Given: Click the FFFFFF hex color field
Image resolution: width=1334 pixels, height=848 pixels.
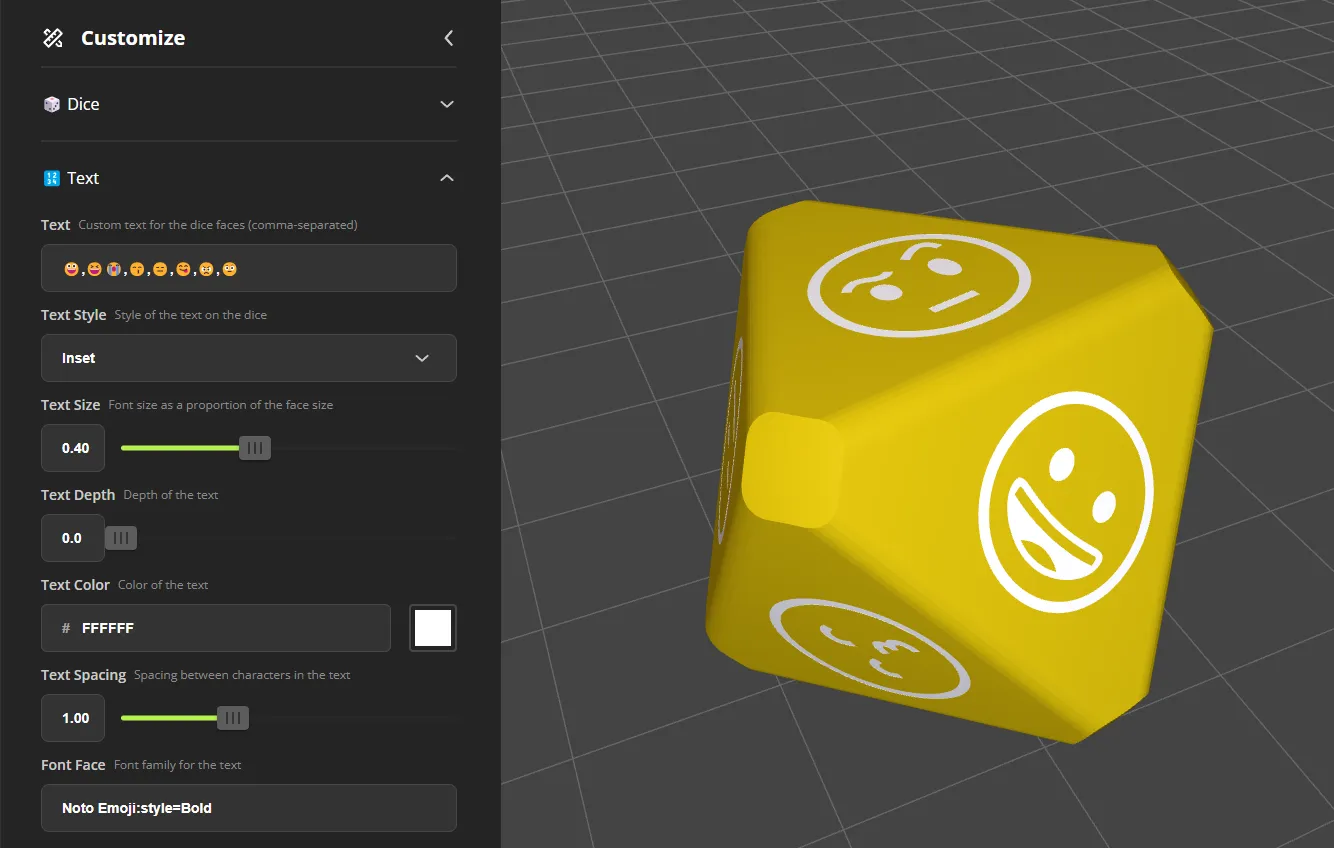Looking at the screenshot, I should (x=215, y=628).
